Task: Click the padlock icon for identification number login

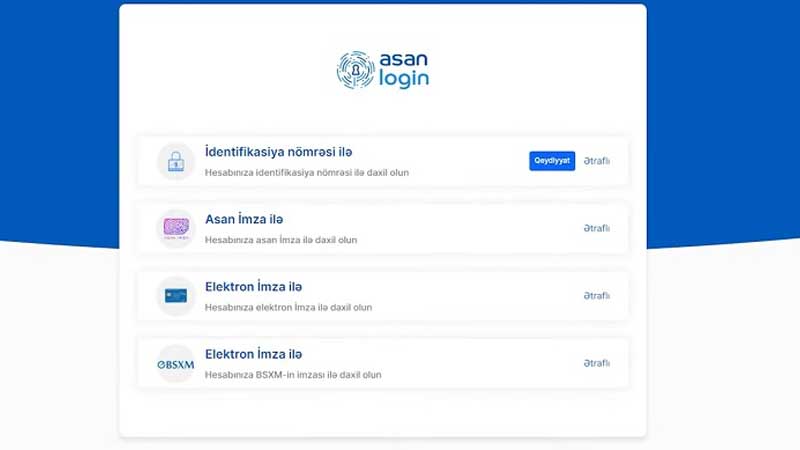Action: tap(176, 161)
